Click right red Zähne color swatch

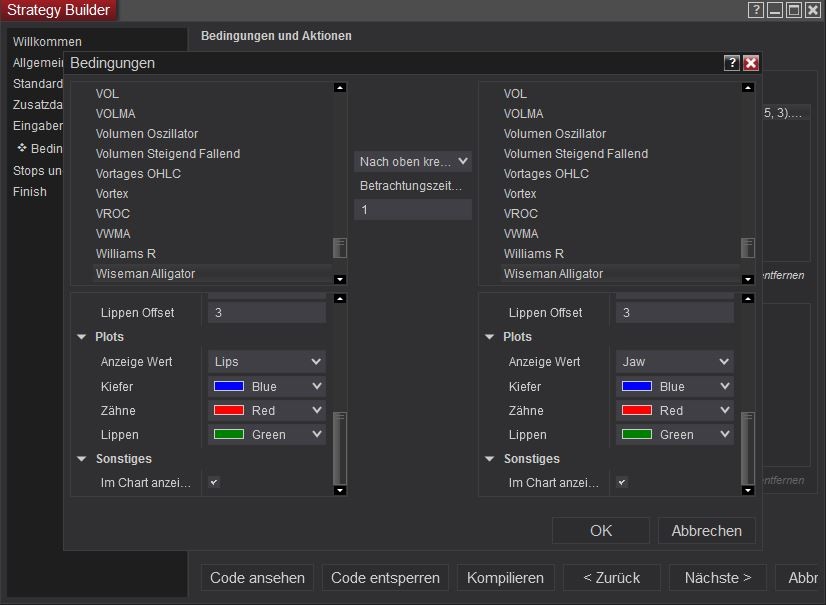(637, 411)
